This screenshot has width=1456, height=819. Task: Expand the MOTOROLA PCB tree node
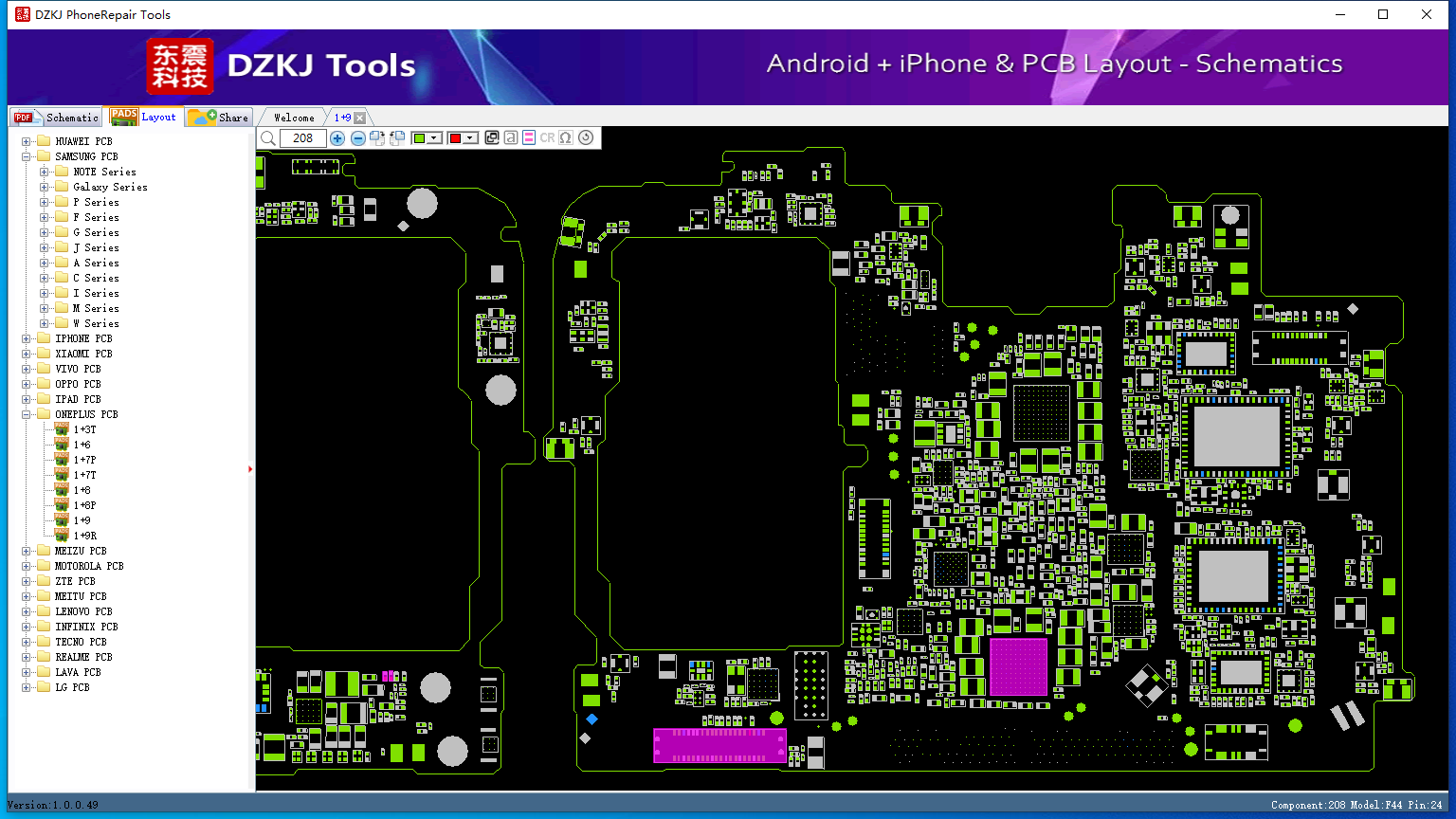[x=27, y=566]
